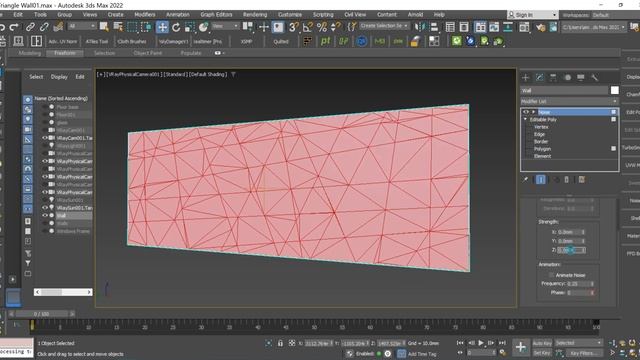Open the Display panel icon
The width and height of the screenshot is (640, 360).
coord(580,77)
